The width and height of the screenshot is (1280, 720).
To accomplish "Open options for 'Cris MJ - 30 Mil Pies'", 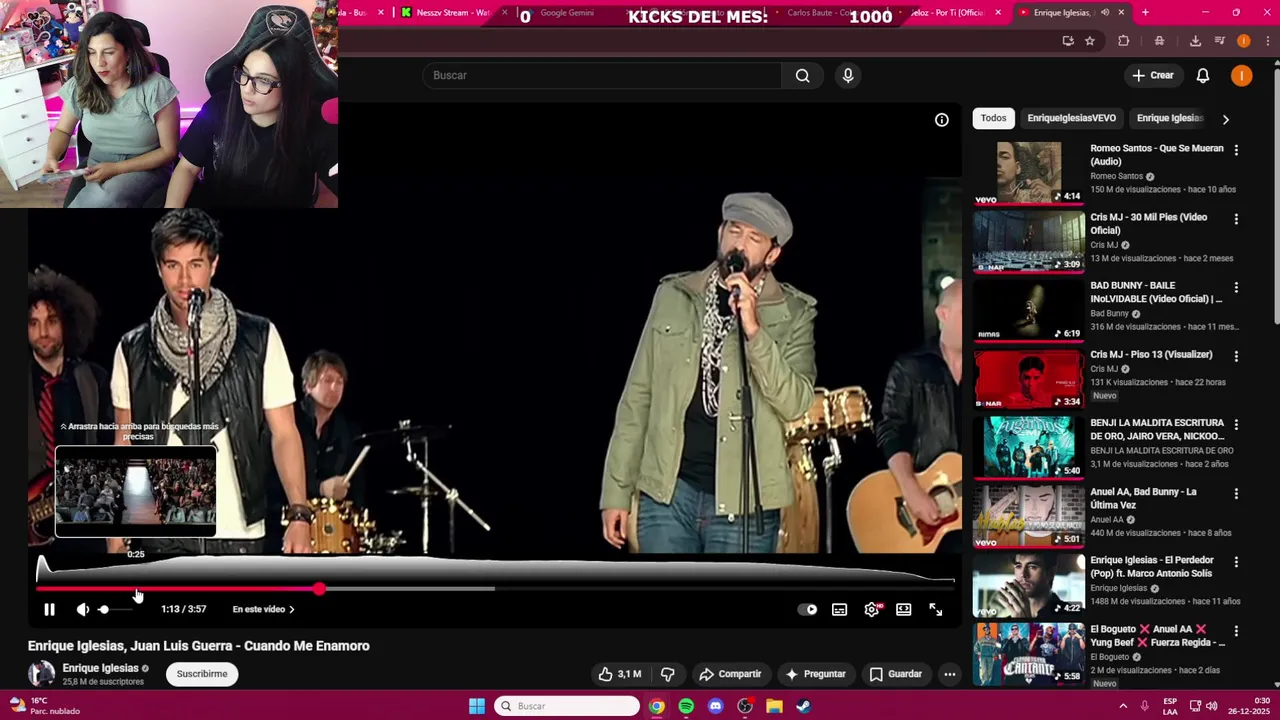I will click(1236, 219).
